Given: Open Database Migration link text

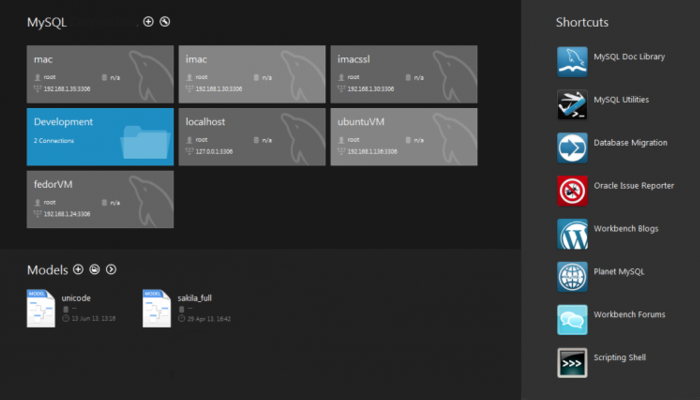Looking at the screenshot, I should tap(630, 142).
